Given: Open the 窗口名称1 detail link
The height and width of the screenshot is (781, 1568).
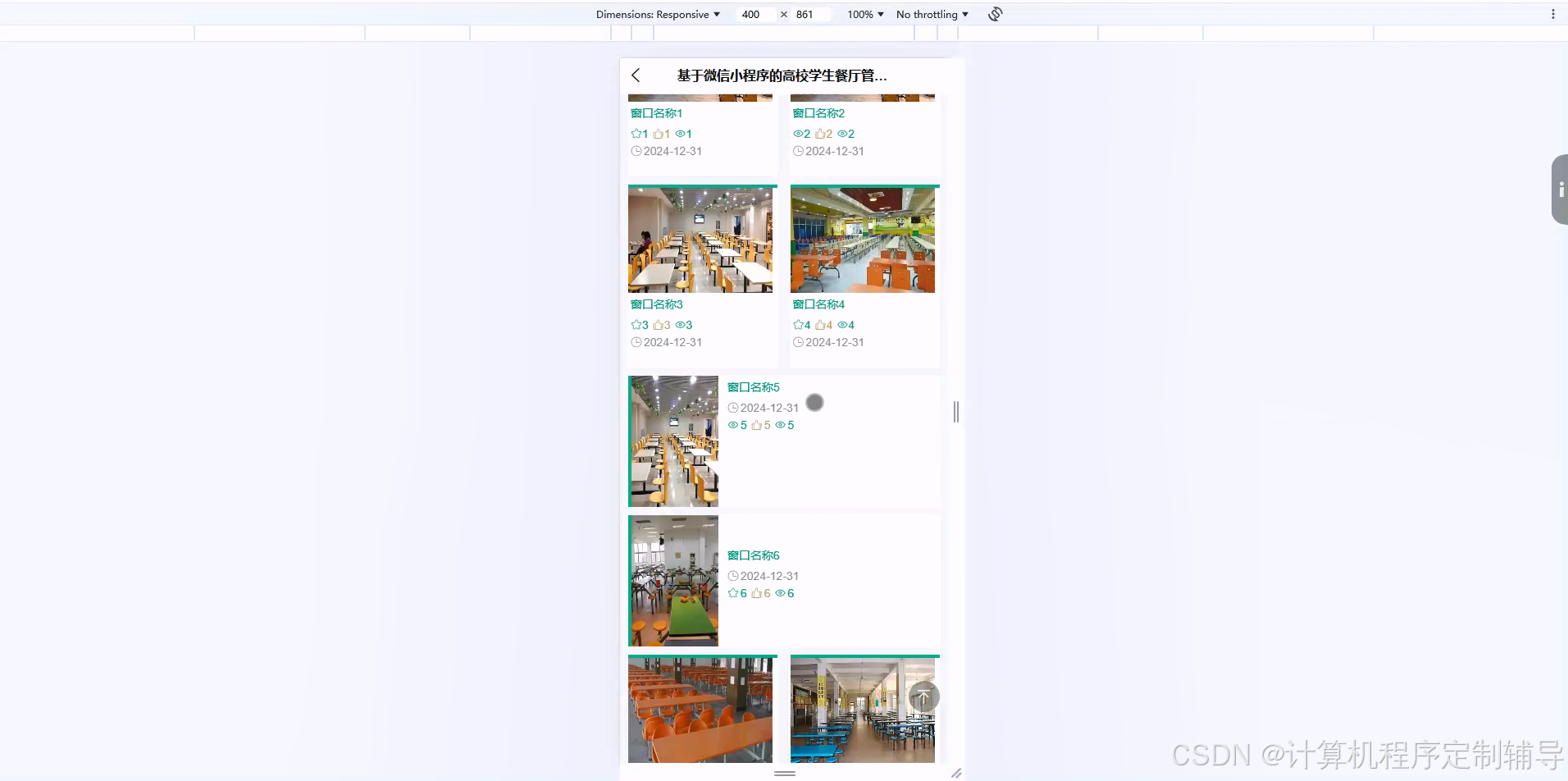Looking at the screenshot, I should point(655,112).
